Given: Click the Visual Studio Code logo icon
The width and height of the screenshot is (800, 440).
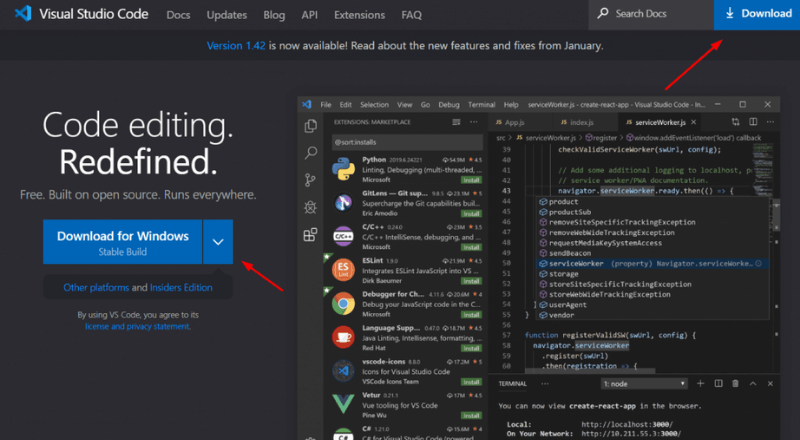Looking at the screenshot, I should point(23,14).
